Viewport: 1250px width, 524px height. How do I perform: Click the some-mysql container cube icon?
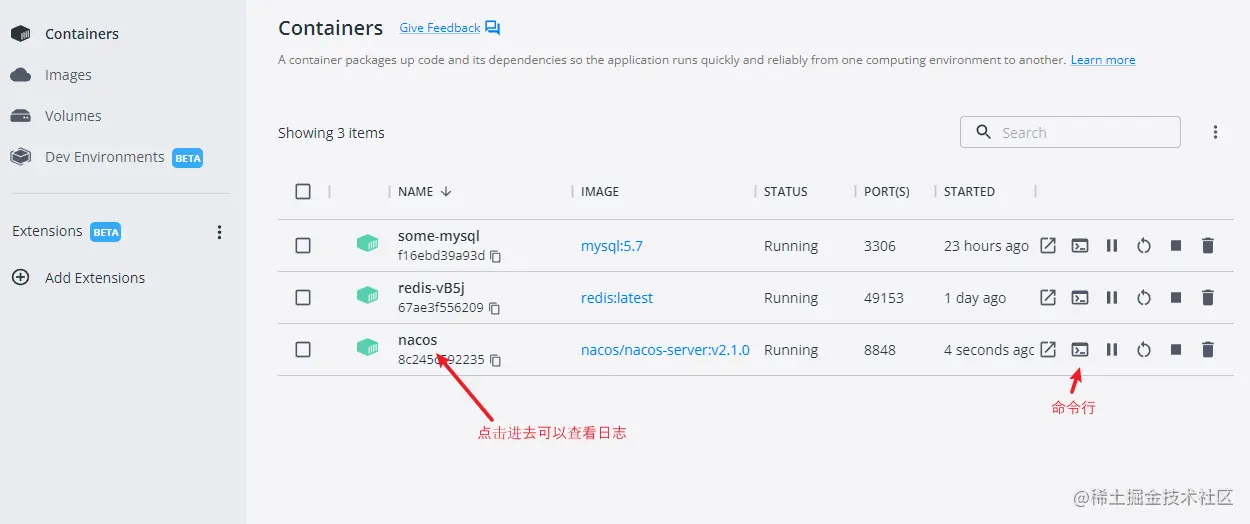[368, 244]
